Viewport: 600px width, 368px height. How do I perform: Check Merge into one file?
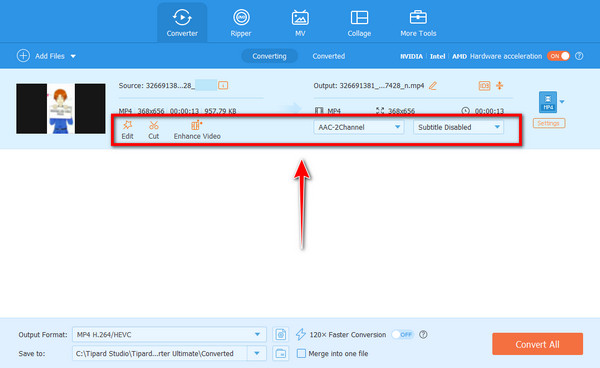click(302, 353)
